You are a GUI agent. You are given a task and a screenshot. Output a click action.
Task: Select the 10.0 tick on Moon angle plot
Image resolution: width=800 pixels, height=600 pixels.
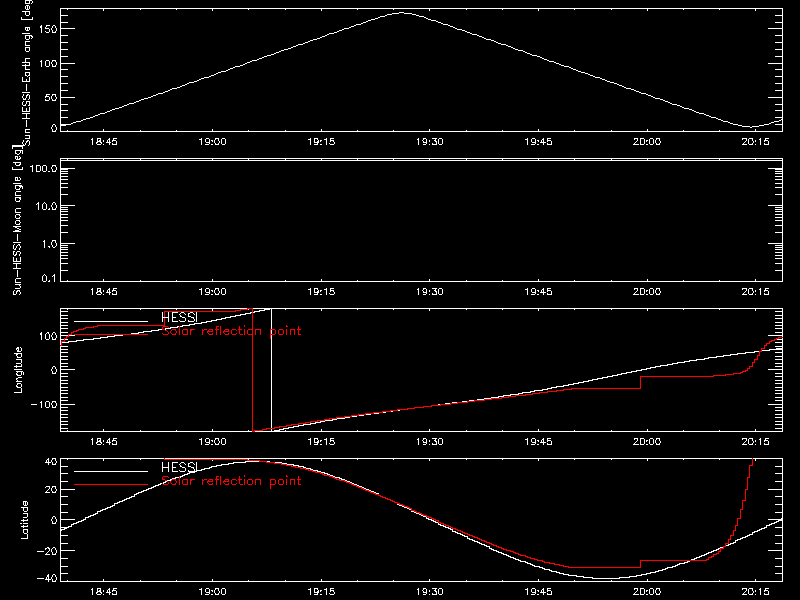point(46,206)
